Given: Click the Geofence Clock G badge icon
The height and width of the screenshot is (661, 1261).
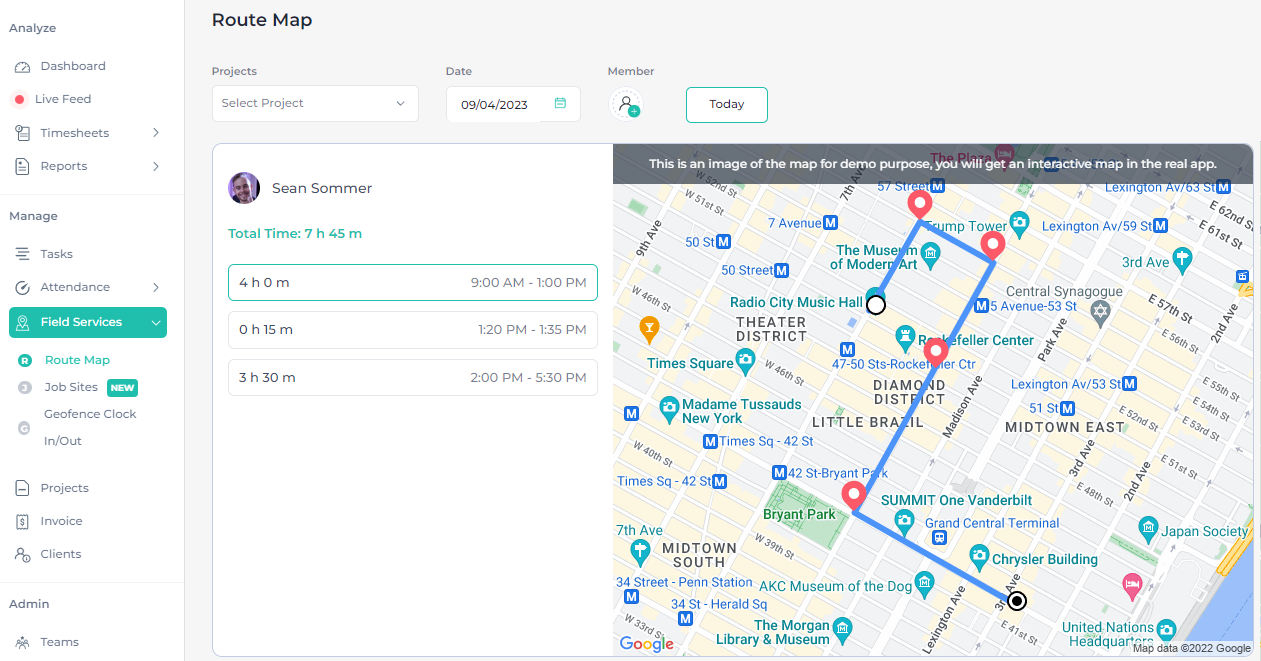Looking at the screenshot, I should pos(25,428).
